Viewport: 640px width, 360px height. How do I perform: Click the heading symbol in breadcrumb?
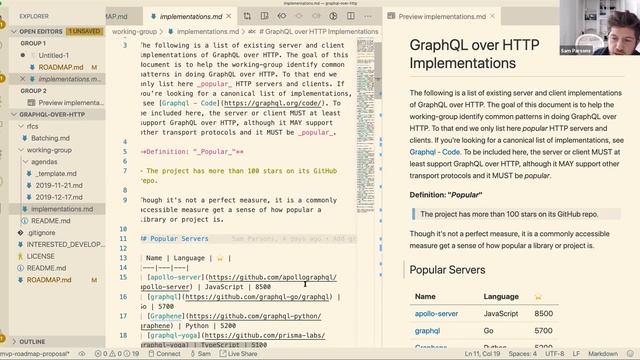(318, 31)
